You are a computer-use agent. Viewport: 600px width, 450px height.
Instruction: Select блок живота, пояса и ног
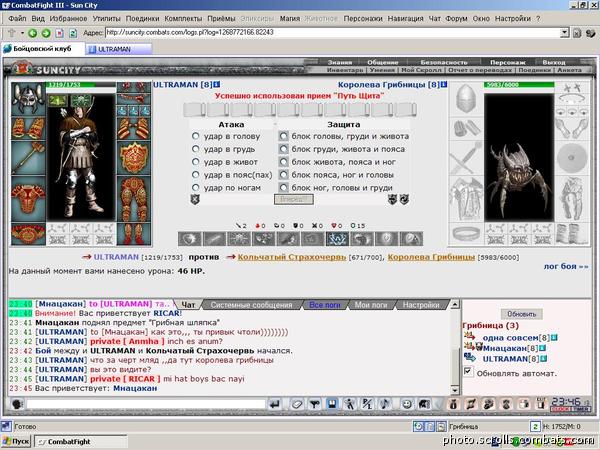[x=284, y=162]
